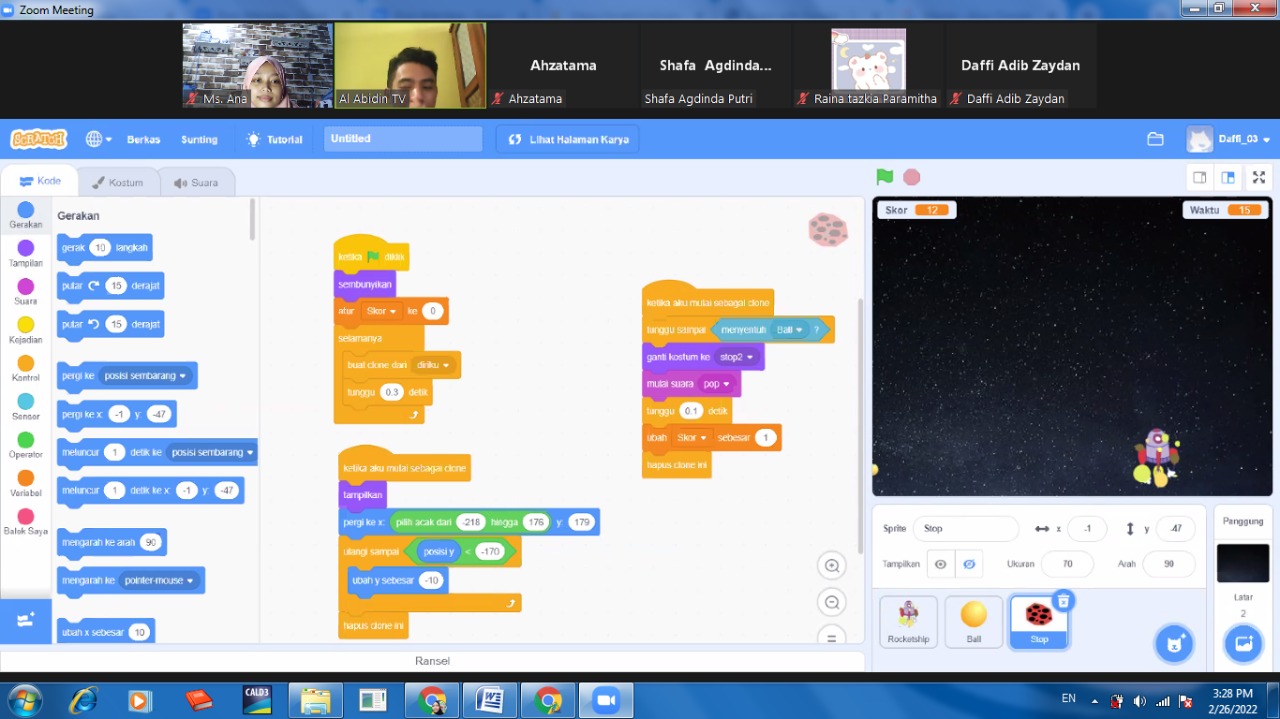This screenshot has width=1280, height=719.
Task: Click the add extension button
Action: click(26, 621)
